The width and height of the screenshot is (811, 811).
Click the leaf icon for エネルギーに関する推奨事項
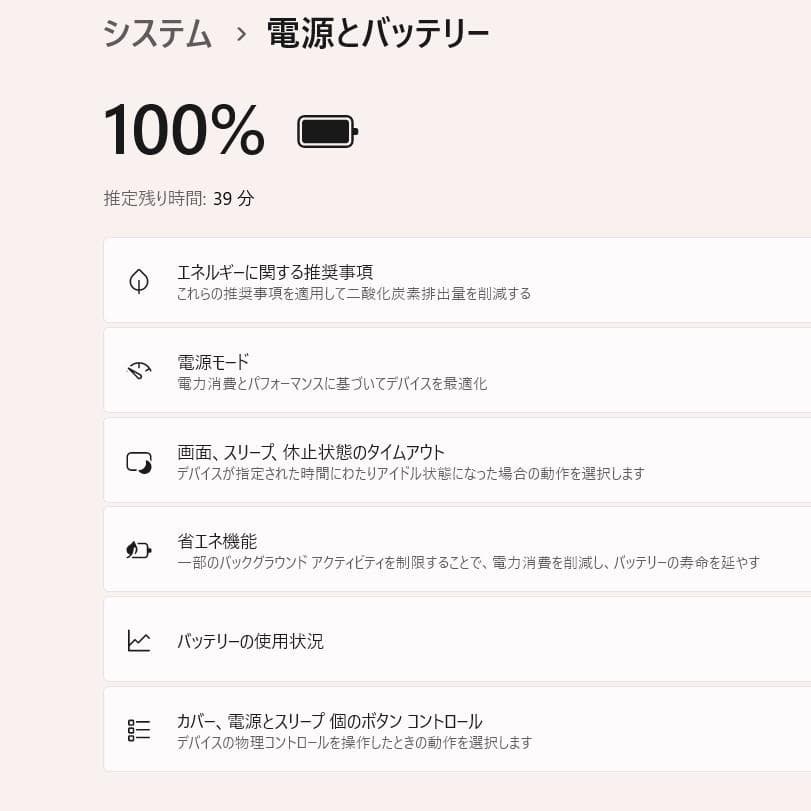coord(139,280)
